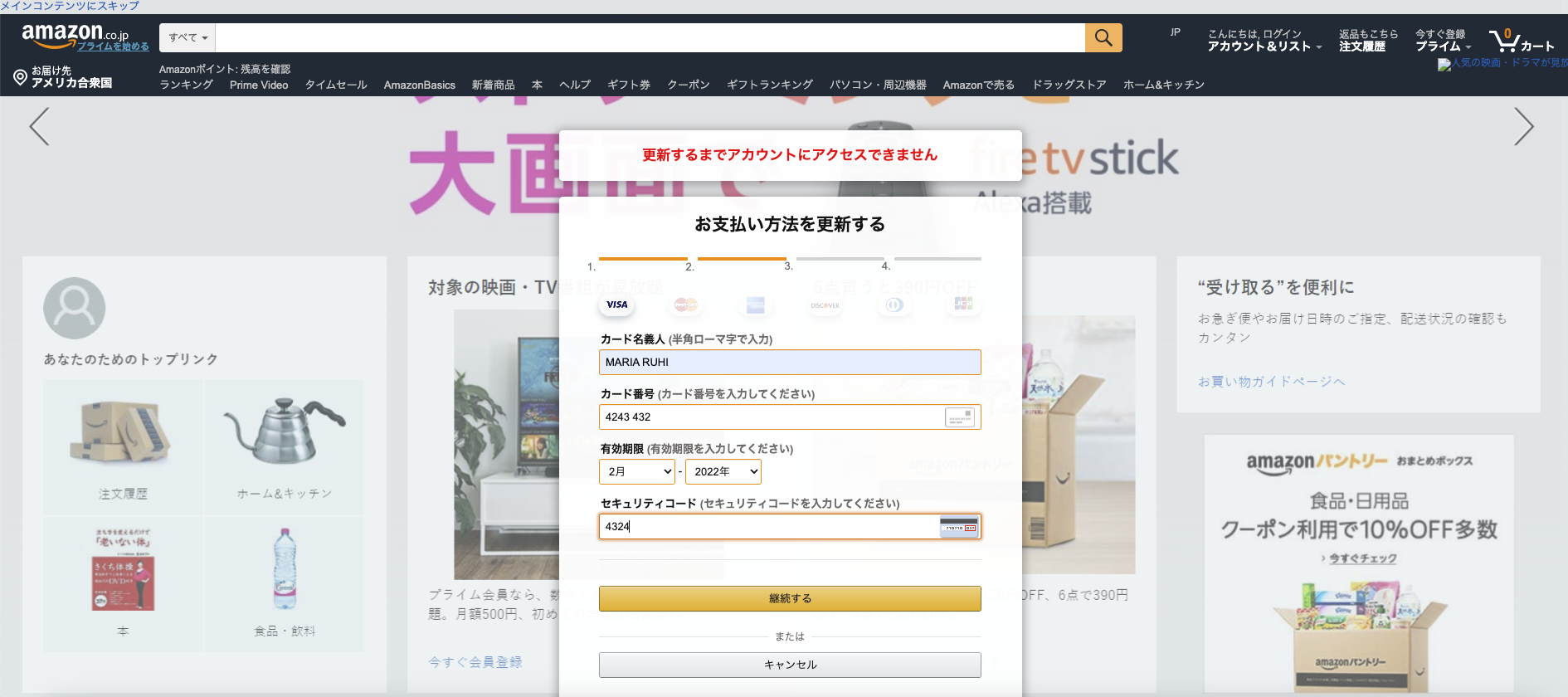Open the expiration month dropdown
Image resolution: width=1568 pixels, height=697 pixels.
[x=636, y=471]
